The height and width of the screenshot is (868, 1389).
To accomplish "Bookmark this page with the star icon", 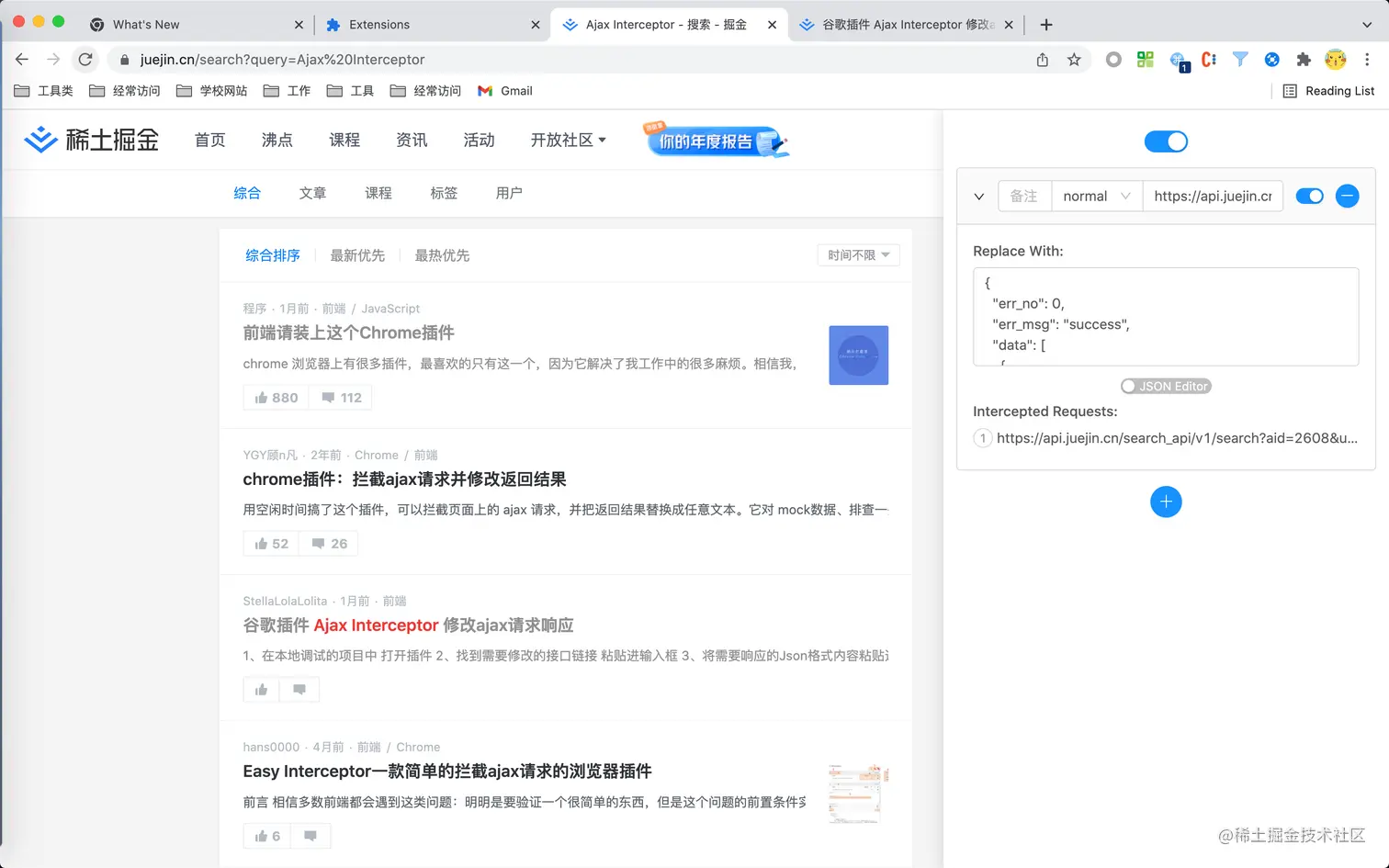I will [1074, 60].
